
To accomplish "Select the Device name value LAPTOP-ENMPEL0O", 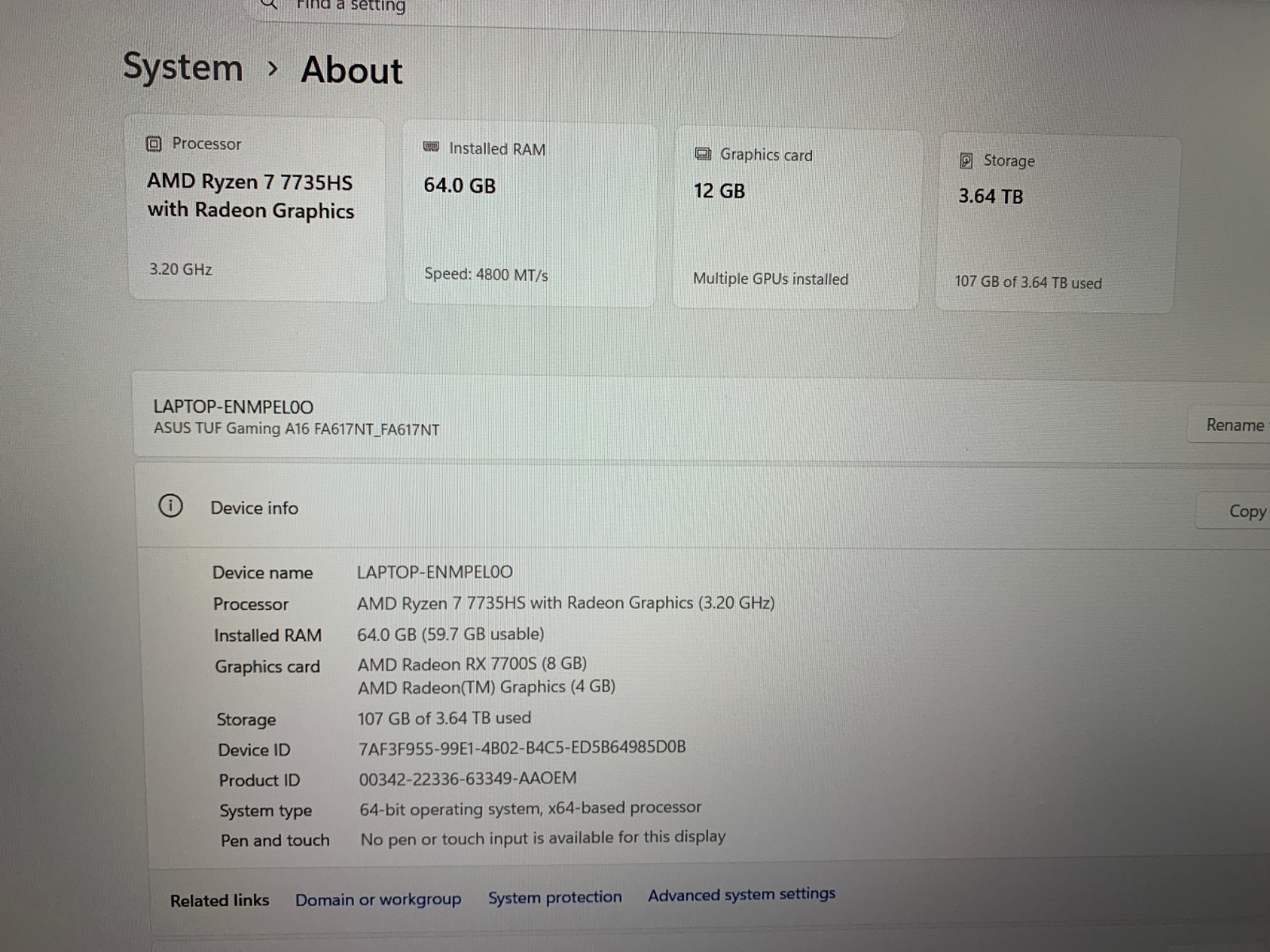I will coord(434,572).
